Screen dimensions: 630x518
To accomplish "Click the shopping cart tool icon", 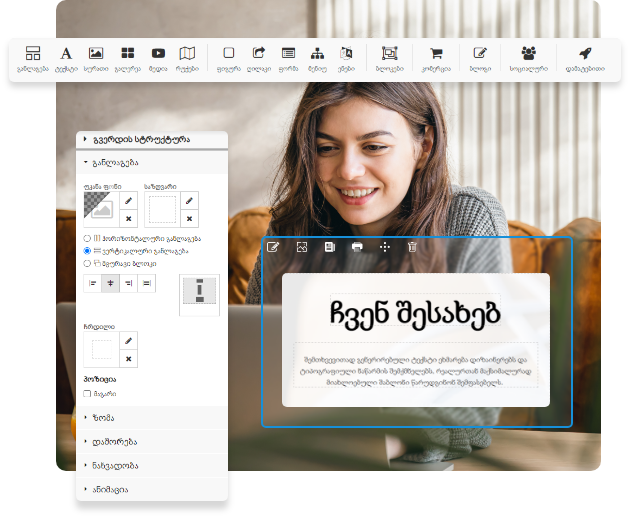I will pos(436,54).
